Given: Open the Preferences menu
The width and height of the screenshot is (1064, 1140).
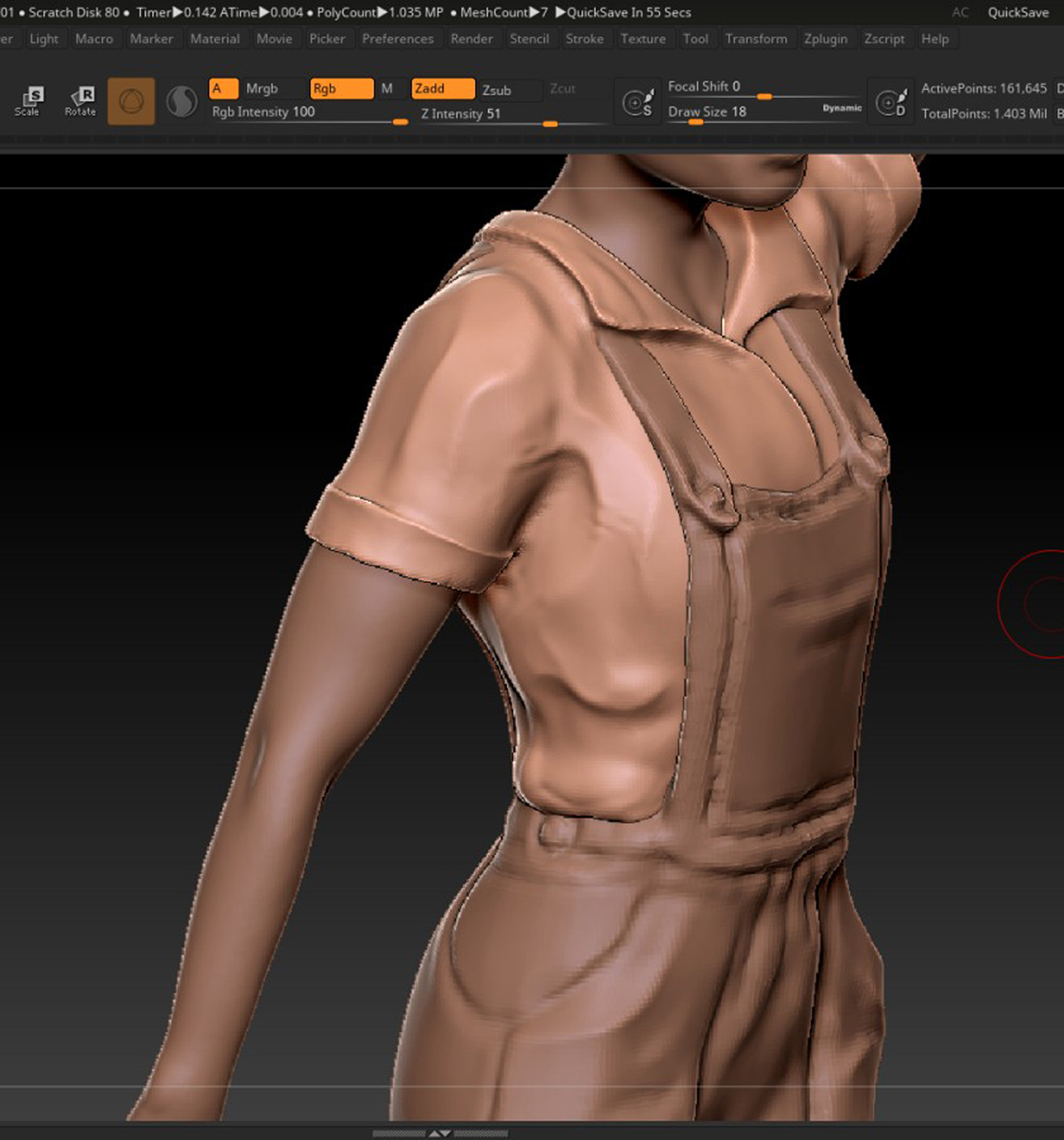Looking at the screenshot, I should point(397,39).
